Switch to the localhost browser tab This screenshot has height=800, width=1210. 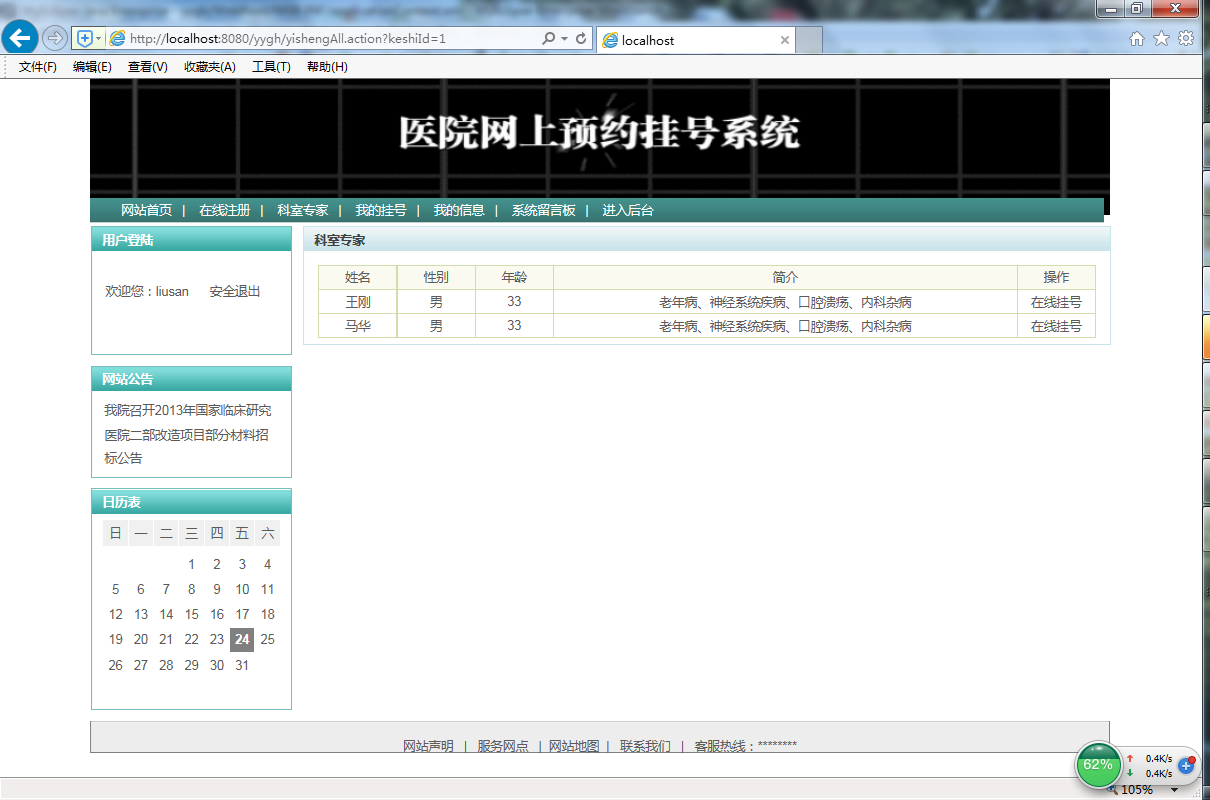coord(660,41)
